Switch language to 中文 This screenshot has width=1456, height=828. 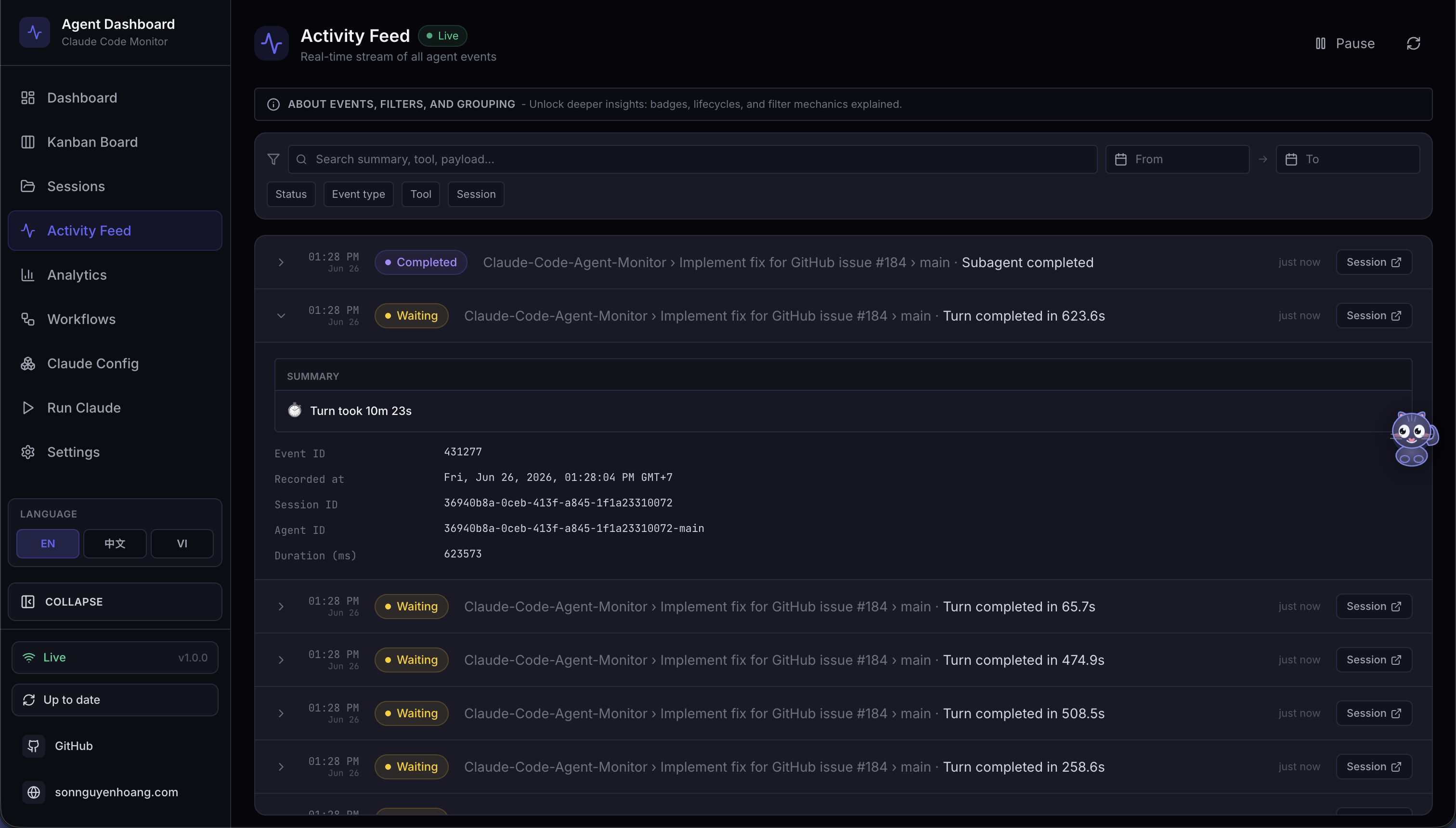tap(115, 543)
